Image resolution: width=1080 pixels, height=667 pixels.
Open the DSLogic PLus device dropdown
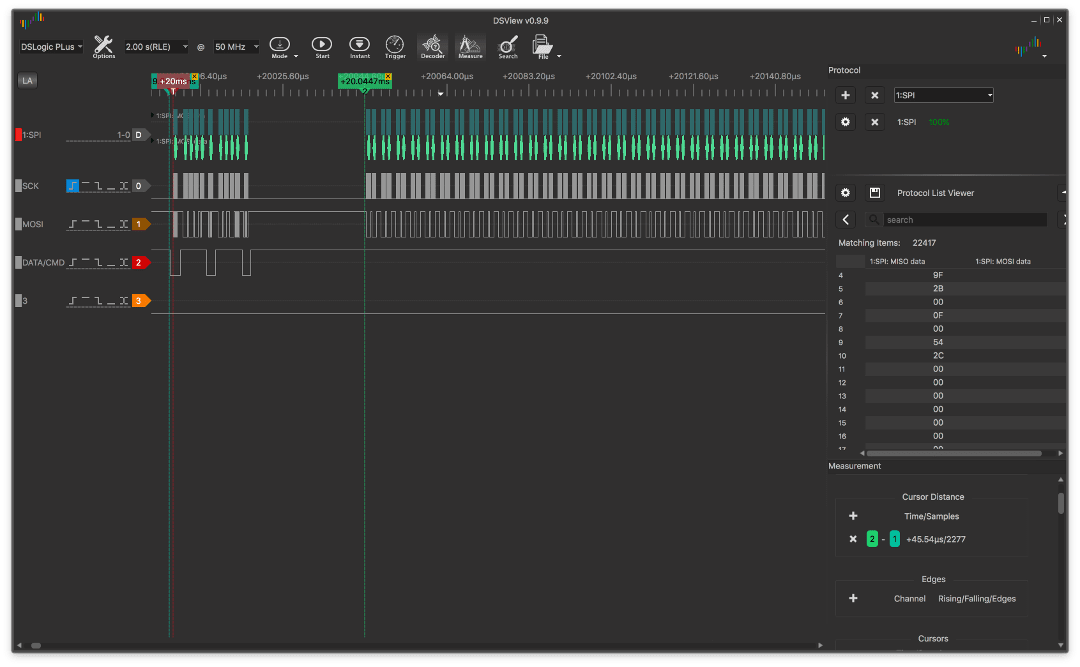(x=51, y=47)
